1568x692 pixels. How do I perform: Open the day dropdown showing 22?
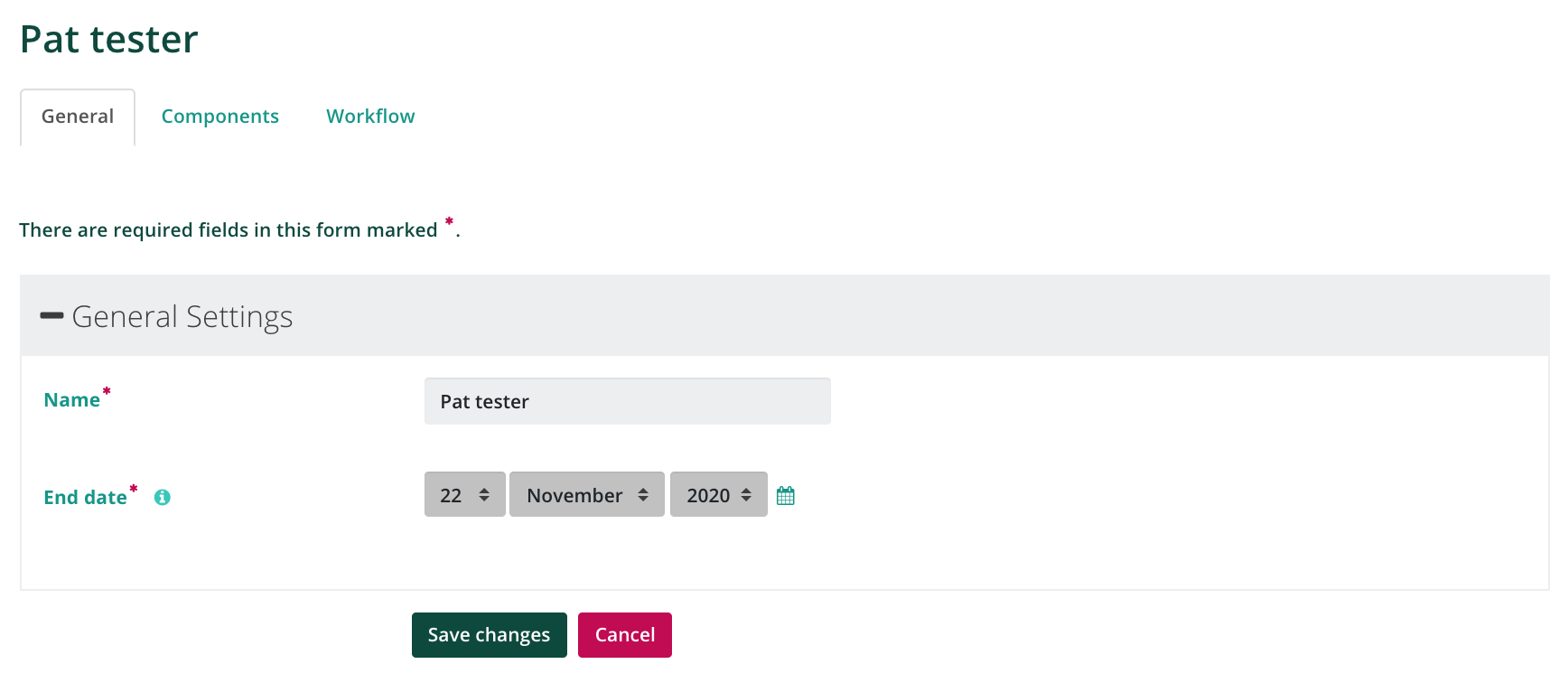(465, 494)
